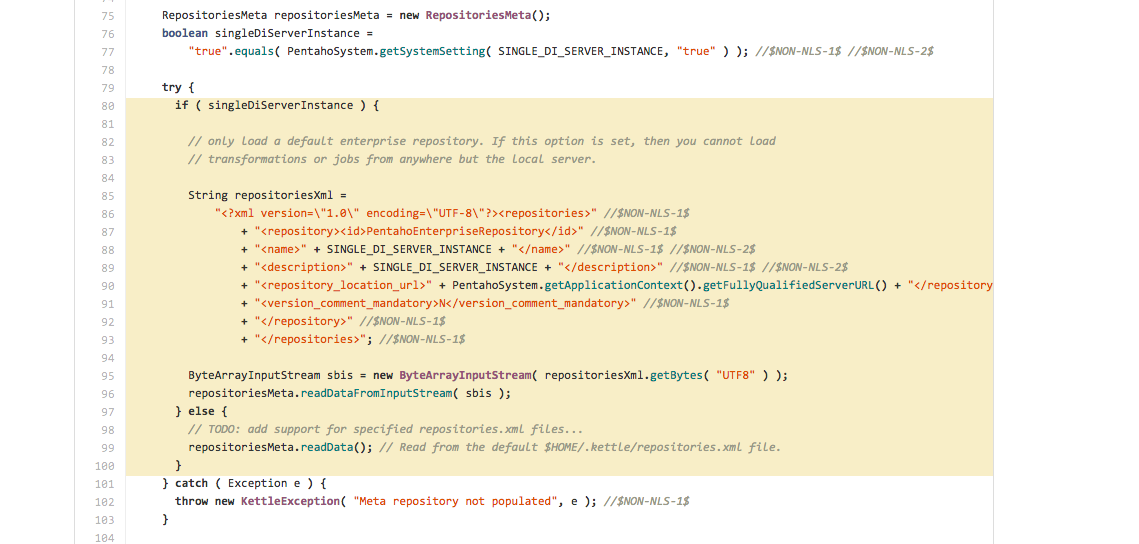
Task: Select line number 75
Action: coord(108,16)
